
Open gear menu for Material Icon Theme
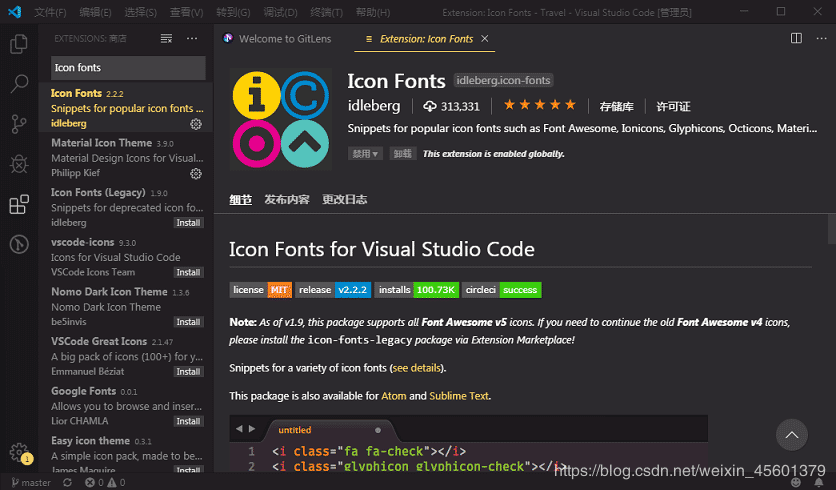[x=196, y=173]
